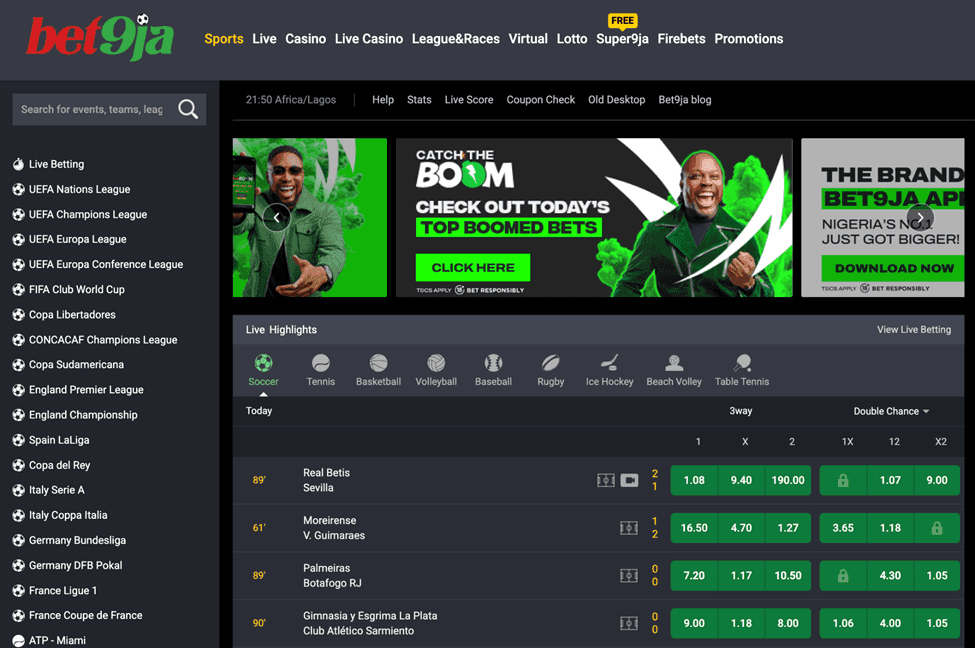The height and width of the screenshot is (648, 975).
Task: Open FIFA Club World Cup in sidebar
Action: [76, 290]
